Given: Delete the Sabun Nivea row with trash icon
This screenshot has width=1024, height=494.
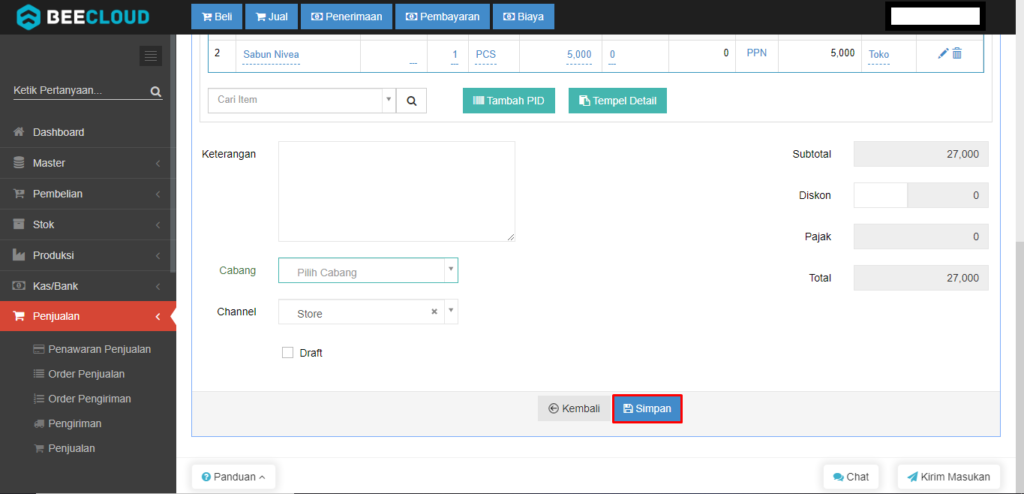Looking at the screenshot, I should click(x=957, y=54).
